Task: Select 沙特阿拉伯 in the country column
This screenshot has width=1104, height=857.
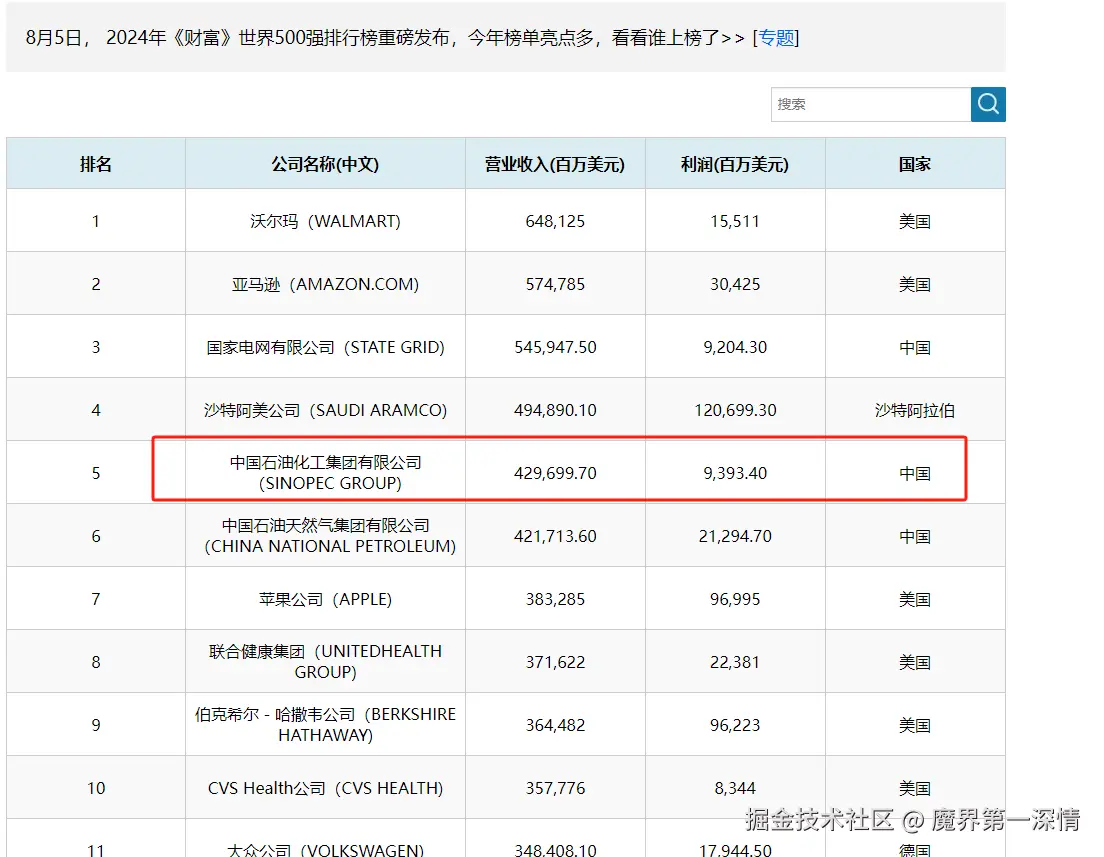Action: pos(914,408)
